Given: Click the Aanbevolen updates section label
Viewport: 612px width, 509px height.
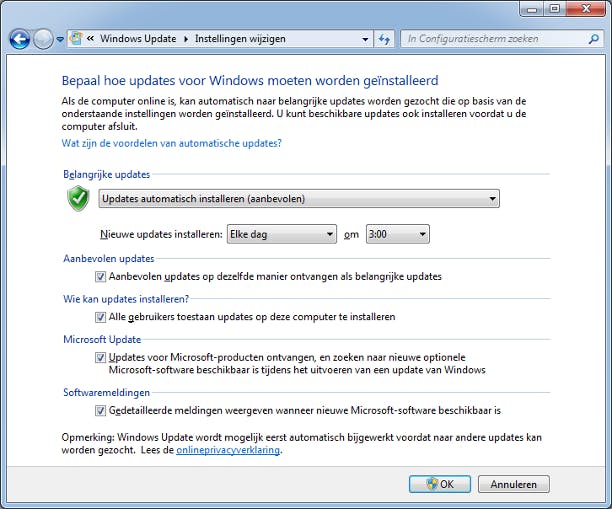Looking at the screenshot, I should tap(109, 259).
